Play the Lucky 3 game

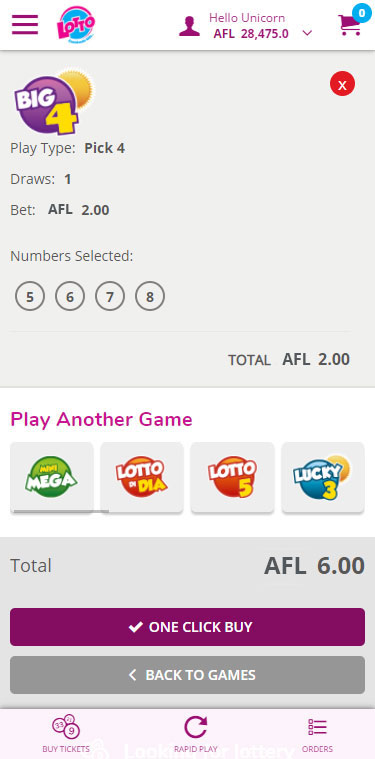pyautogui.click(x=323, y=477)
